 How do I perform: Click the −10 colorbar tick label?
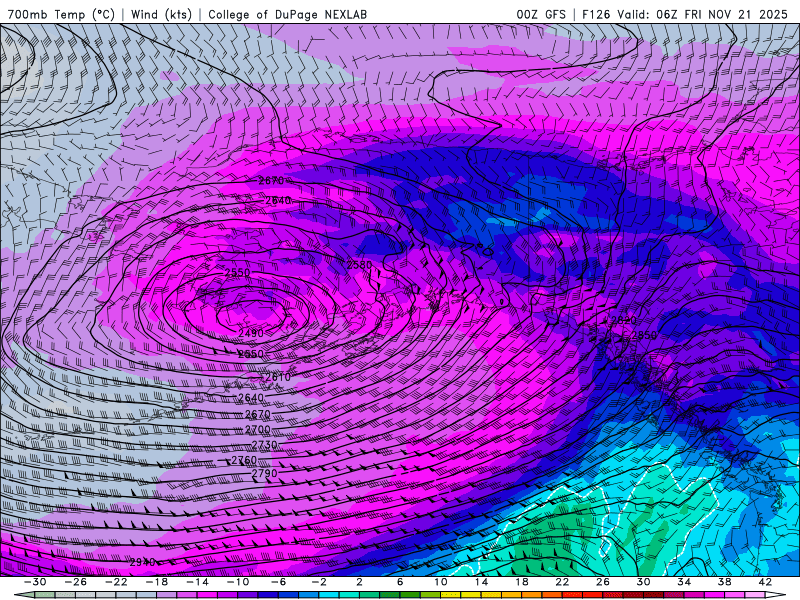(238, 582)
